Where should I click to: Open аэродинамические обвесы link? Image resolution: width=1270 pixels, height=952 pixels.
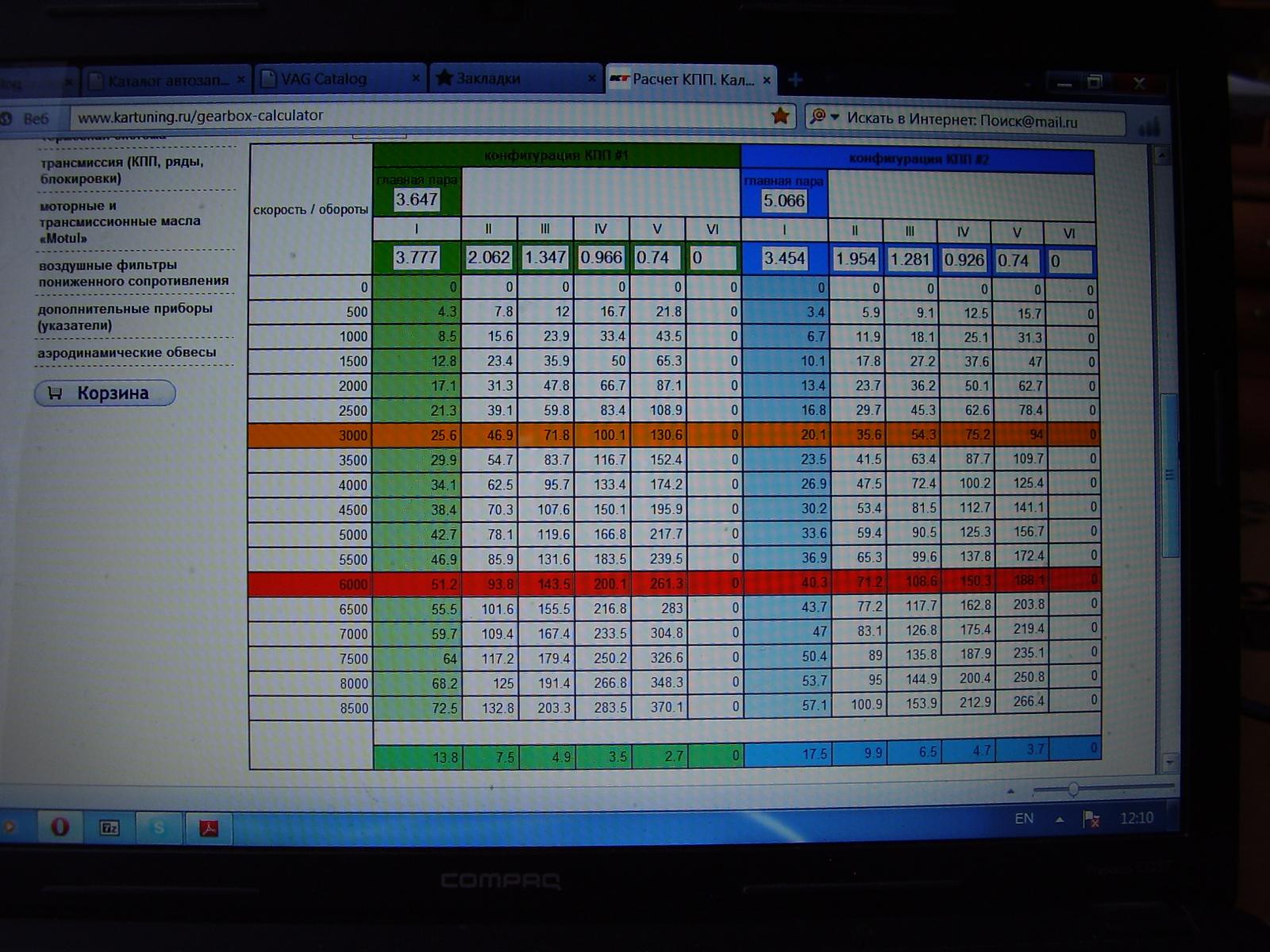pos(126,352)
